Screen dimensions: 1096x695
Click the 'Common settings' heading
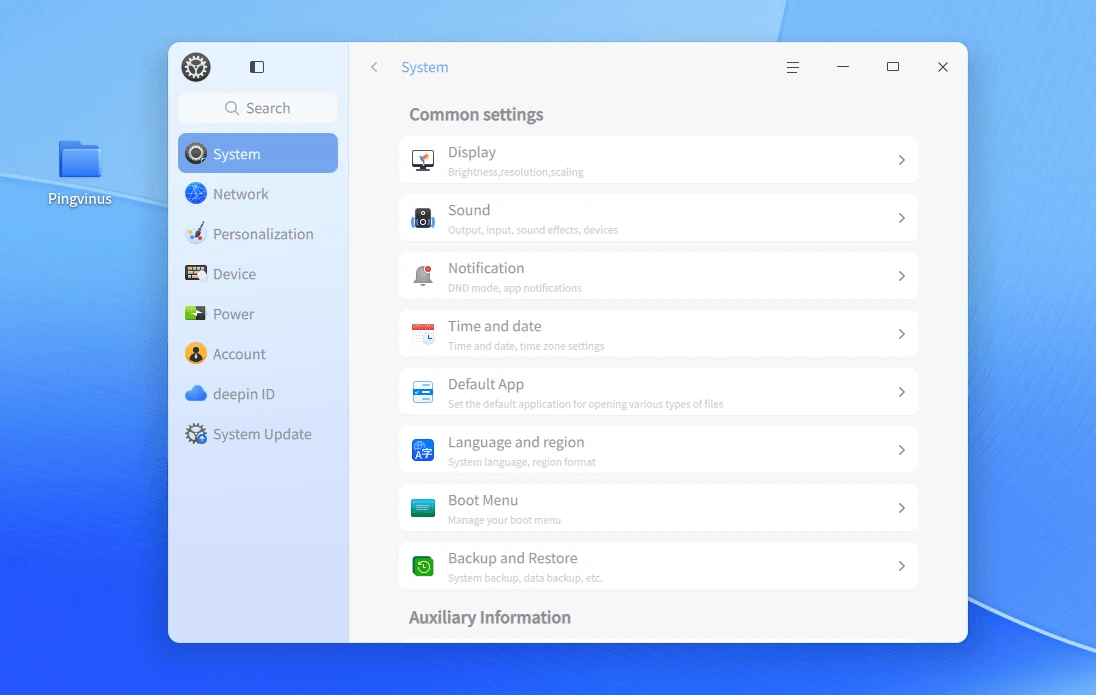476,115
